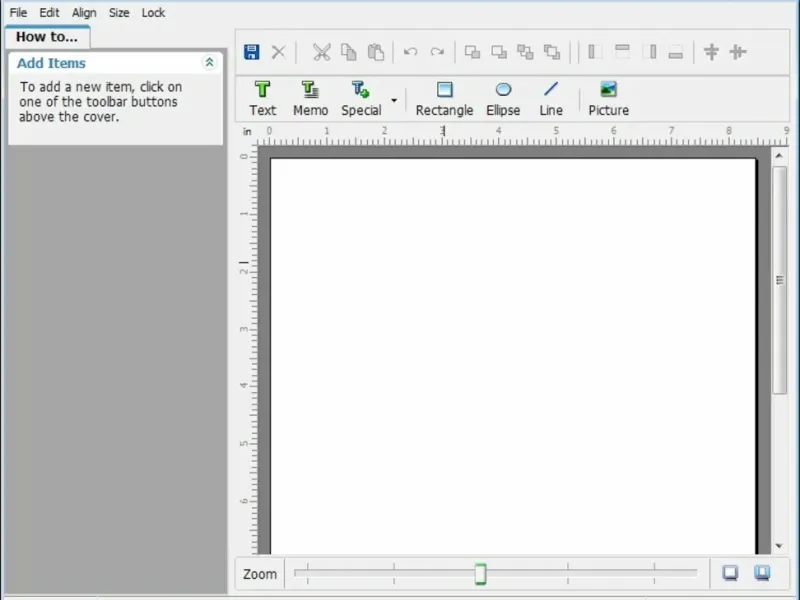Click the scrollbar up arrow

tap(779, 156)
